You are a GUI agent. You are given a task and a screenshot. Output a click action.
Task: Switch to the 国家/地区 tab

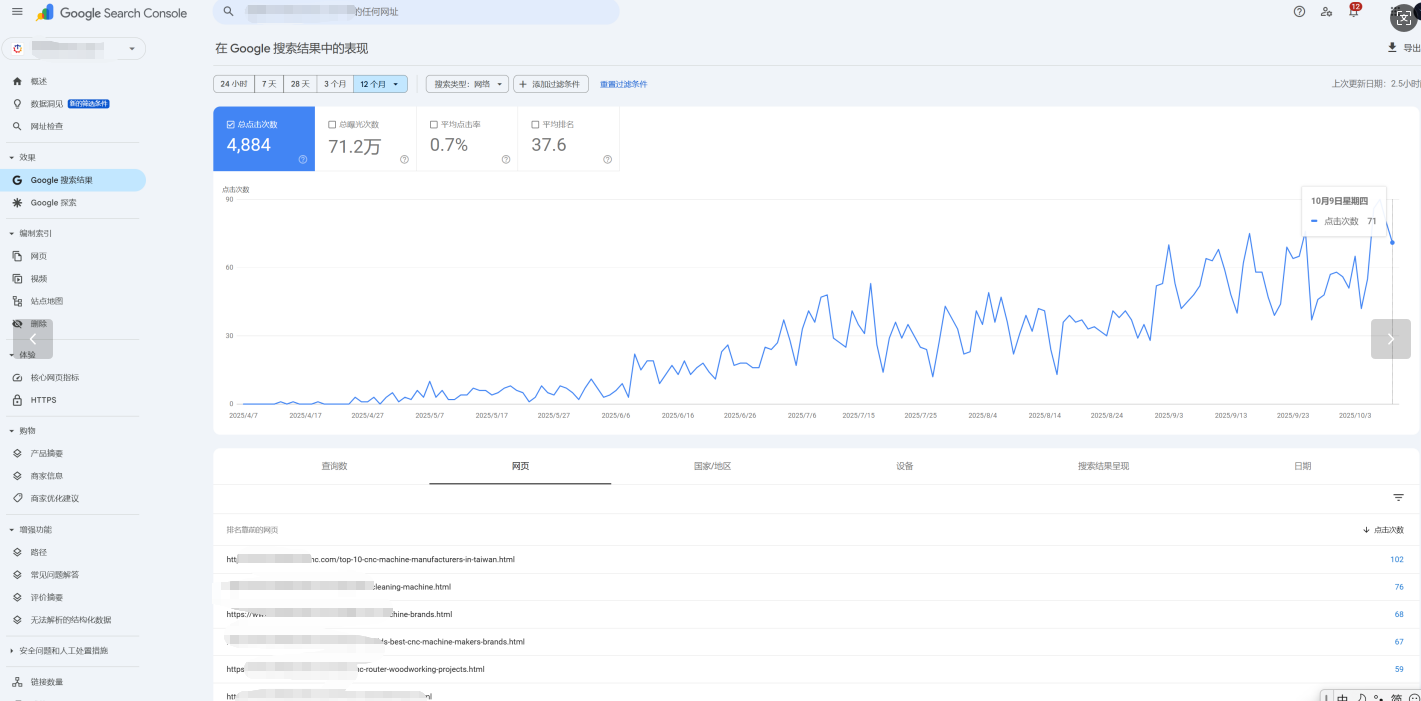(712, 466)
